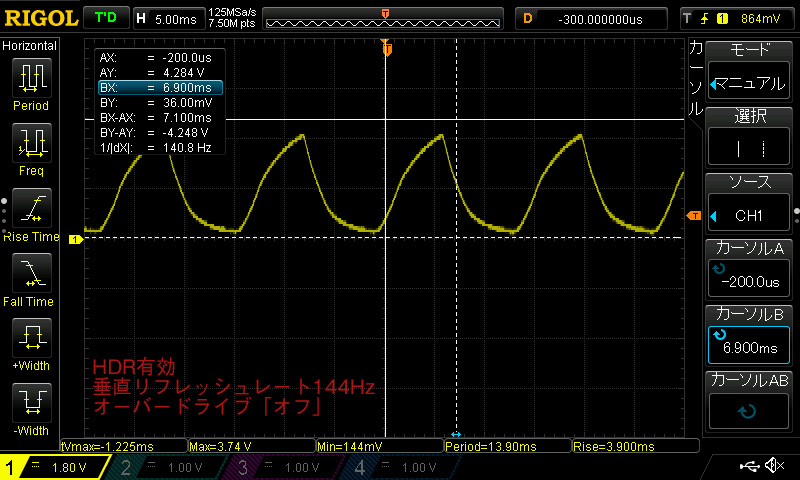
Task: Click the AY = 4.284 V readout
Action: tap(152, 72)
